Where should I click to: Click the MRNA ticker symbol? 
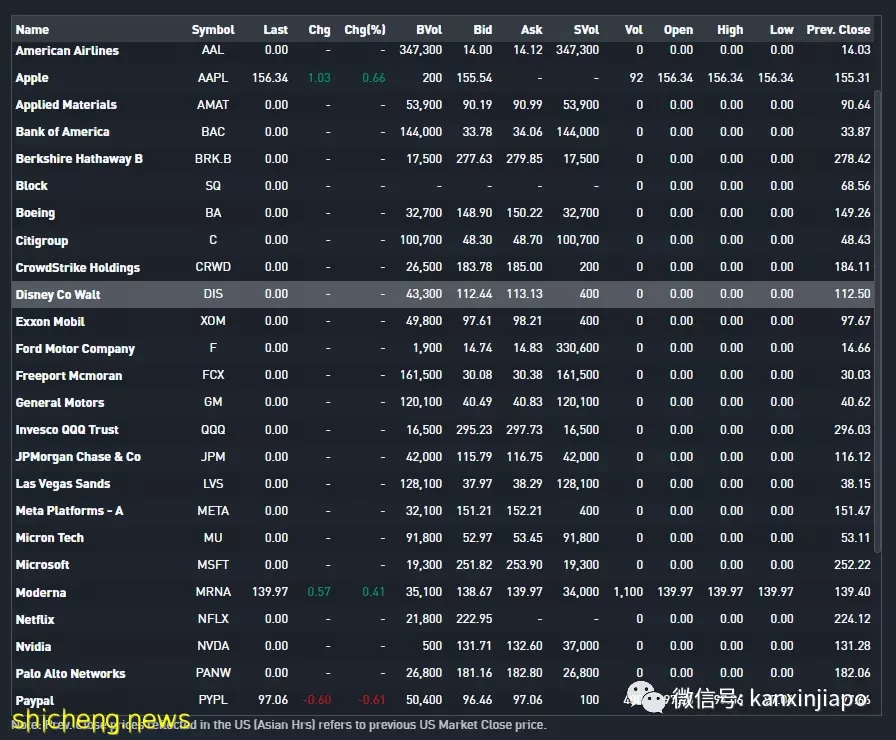coord(213,591)
